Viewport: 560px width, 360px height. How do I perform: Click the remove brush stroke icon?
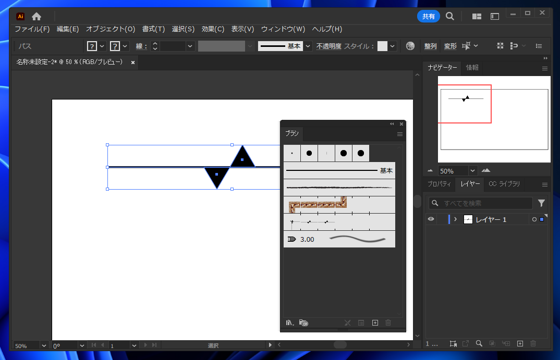347,323
